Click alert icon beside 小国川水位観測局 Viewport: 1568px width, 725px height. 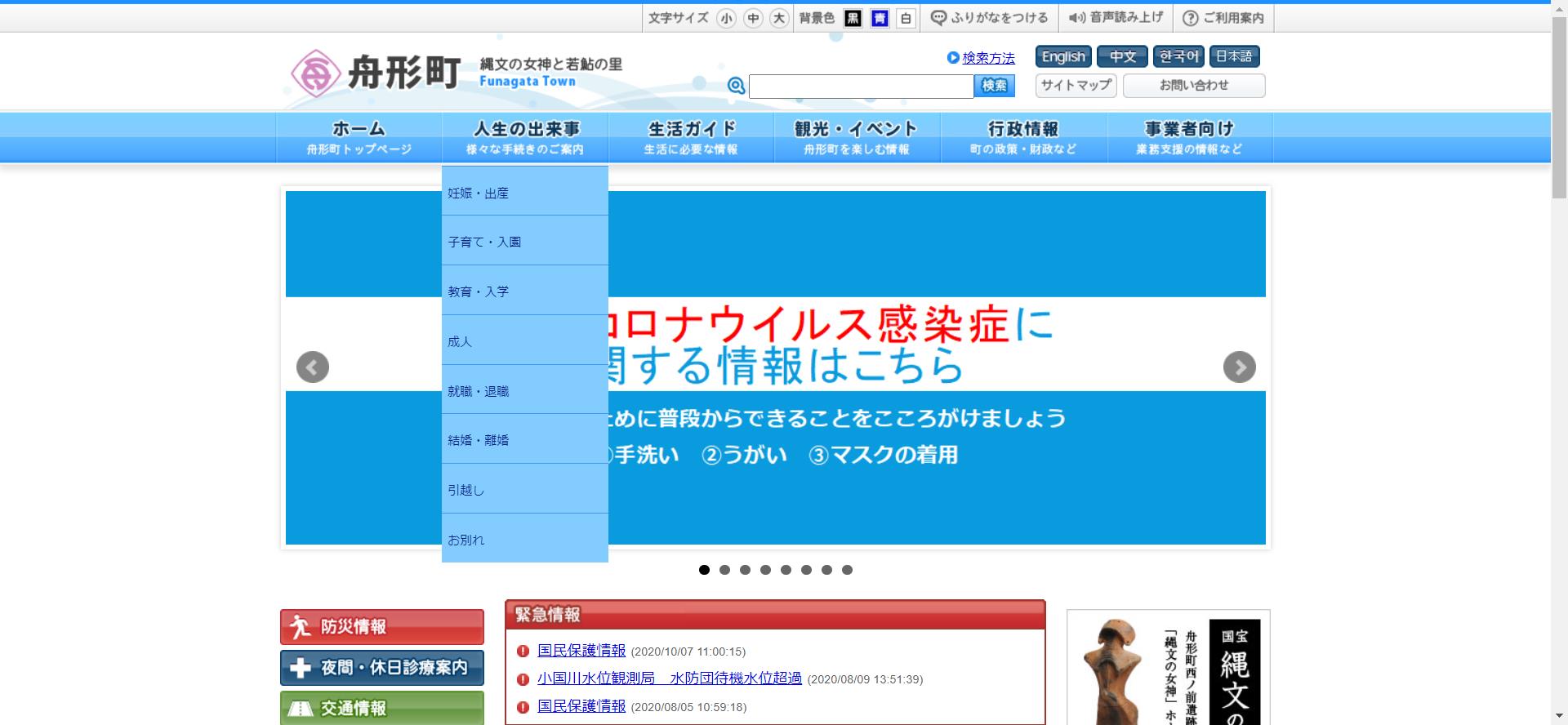[x=523, y=679]
